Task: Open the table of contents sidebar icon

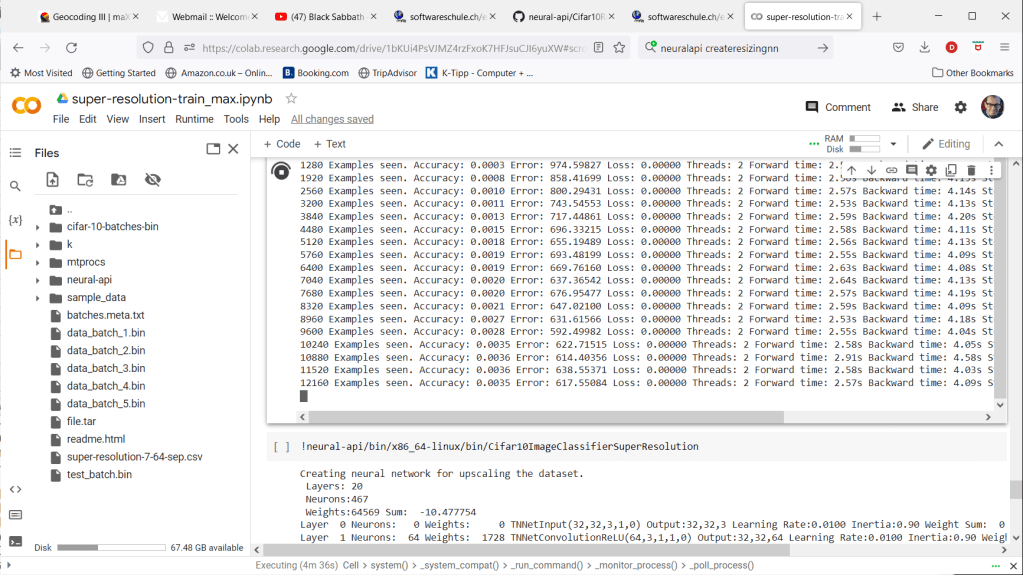Action: (15, 152)
